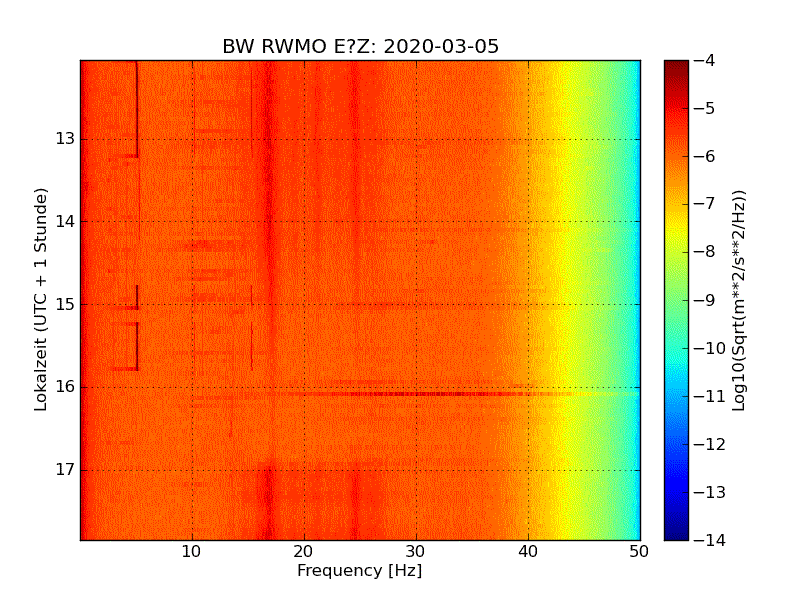This screenshot has height=600, width=800.
Task: Click the colorbar label 'Log10(Sqrt(m**2/s**2/Hz))'
Action: 739,301
